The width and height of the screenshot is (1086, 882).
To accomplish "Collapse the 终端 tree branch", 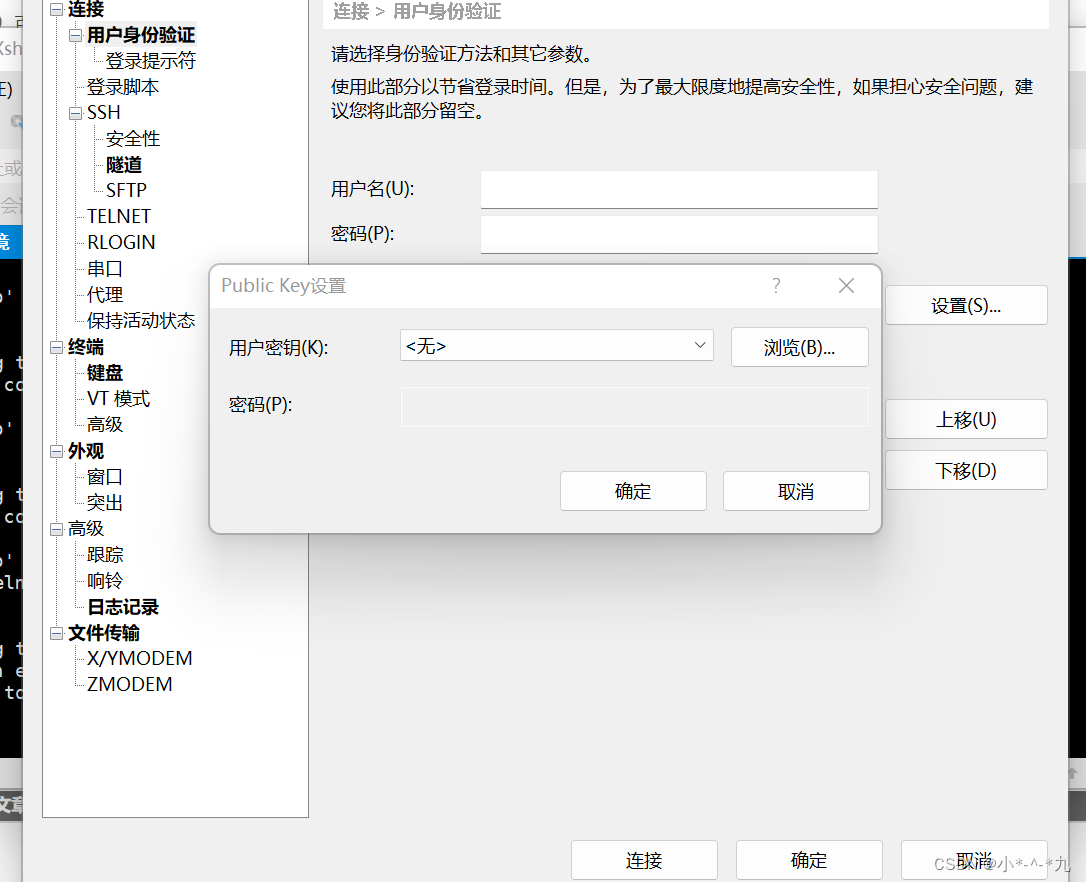I will (x=57, y=347).
